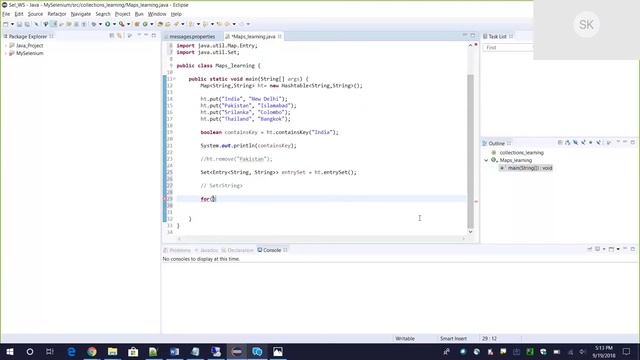Open the Refactor menu
This screenshot has height=360, width=640.
[x=57, y=14]
